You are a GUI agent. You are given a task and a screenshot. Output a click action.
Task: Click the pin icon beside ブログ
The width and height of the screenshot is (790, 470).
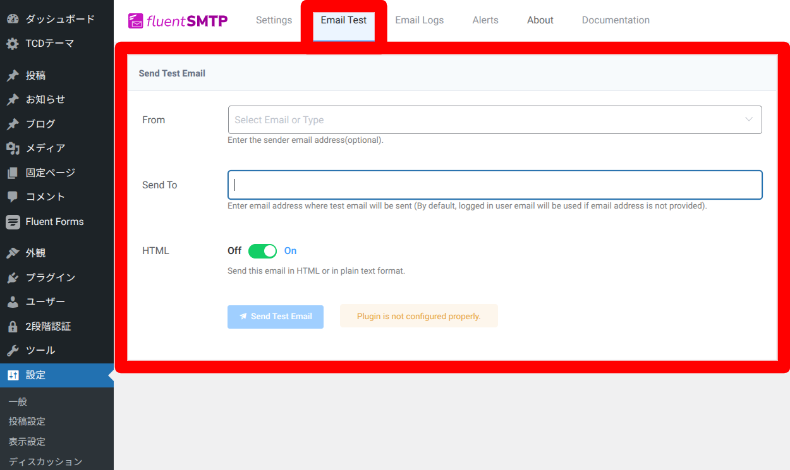pyautogui.click(x=13, y=124)
